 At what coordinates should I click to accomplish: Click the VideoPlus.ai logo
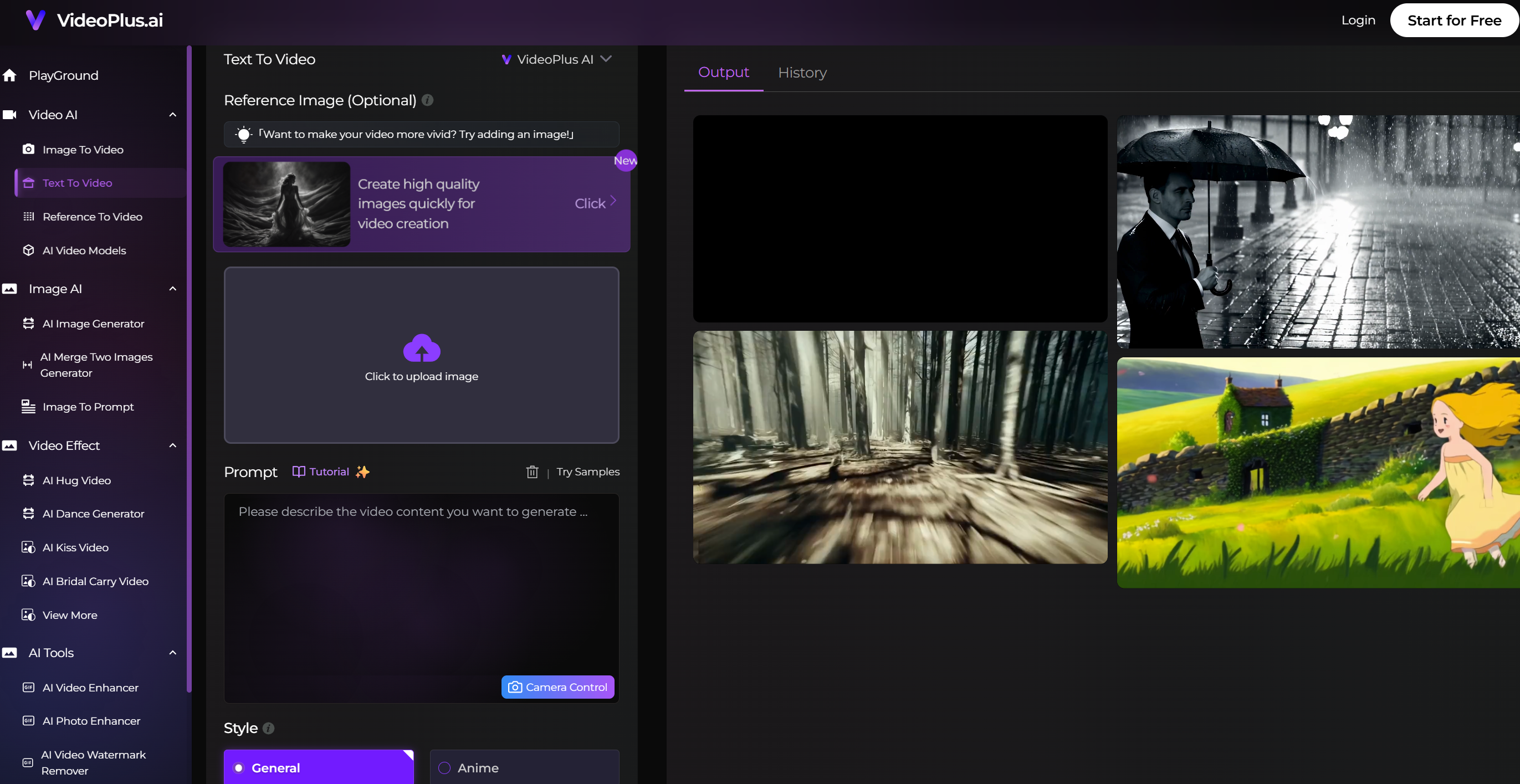[x=94, y=20]
